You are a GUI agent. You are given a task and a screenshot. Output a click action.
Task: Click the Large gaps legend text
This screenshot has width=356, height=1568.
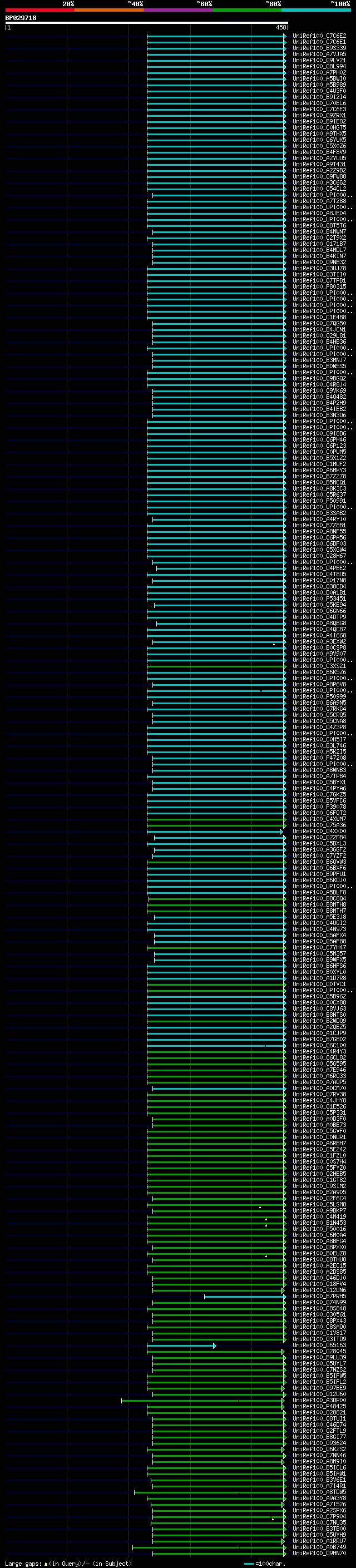tap(68, 1564)
